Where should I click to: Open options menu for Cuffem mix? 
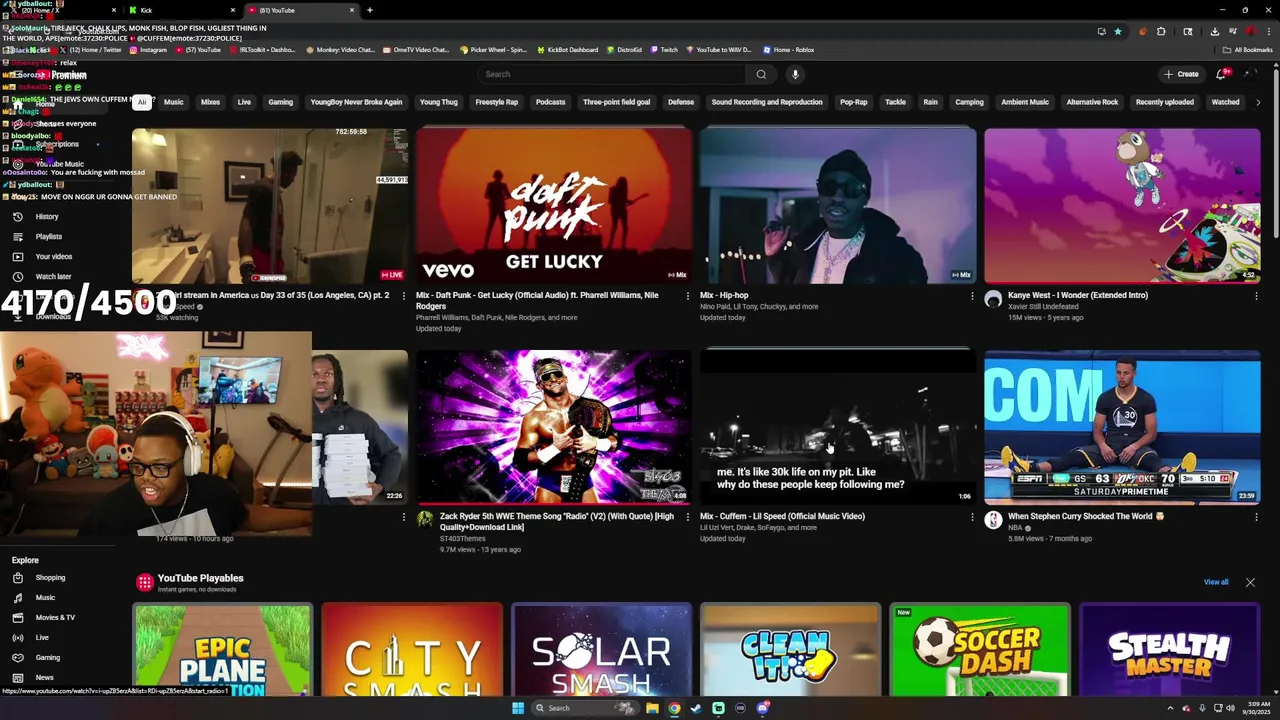coord(972,517)
